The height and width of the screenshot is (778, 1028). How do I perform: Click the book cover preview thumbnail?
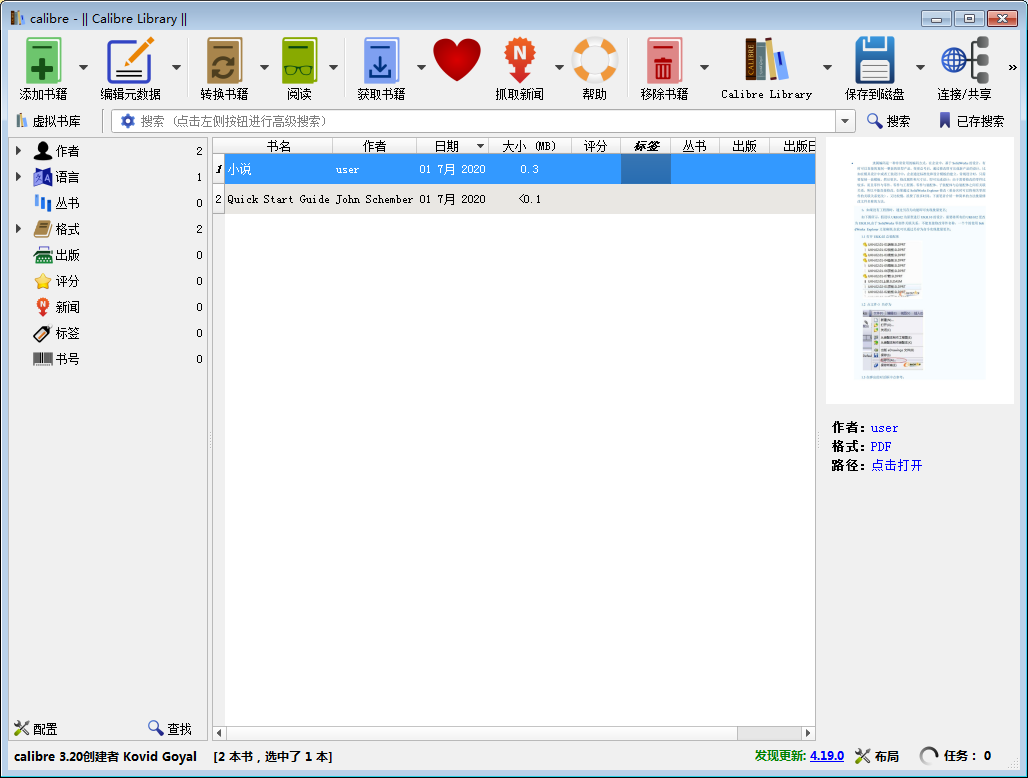point(920,270)
